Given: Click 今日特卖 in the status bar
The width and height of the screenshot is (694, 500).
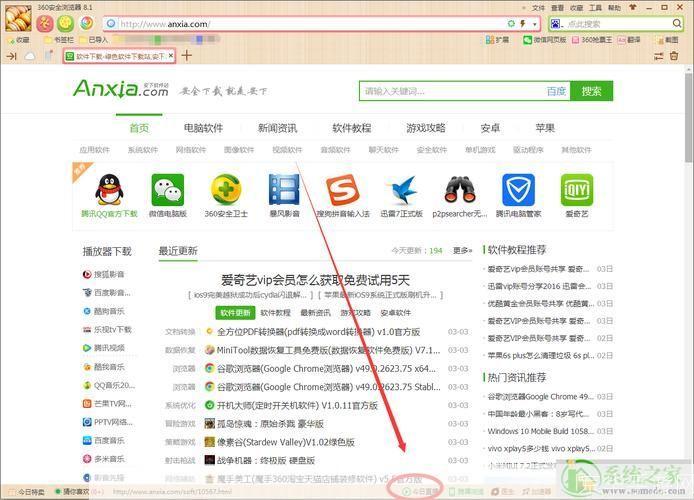Looking at the screenshot, I should click(x=27, y=492).
